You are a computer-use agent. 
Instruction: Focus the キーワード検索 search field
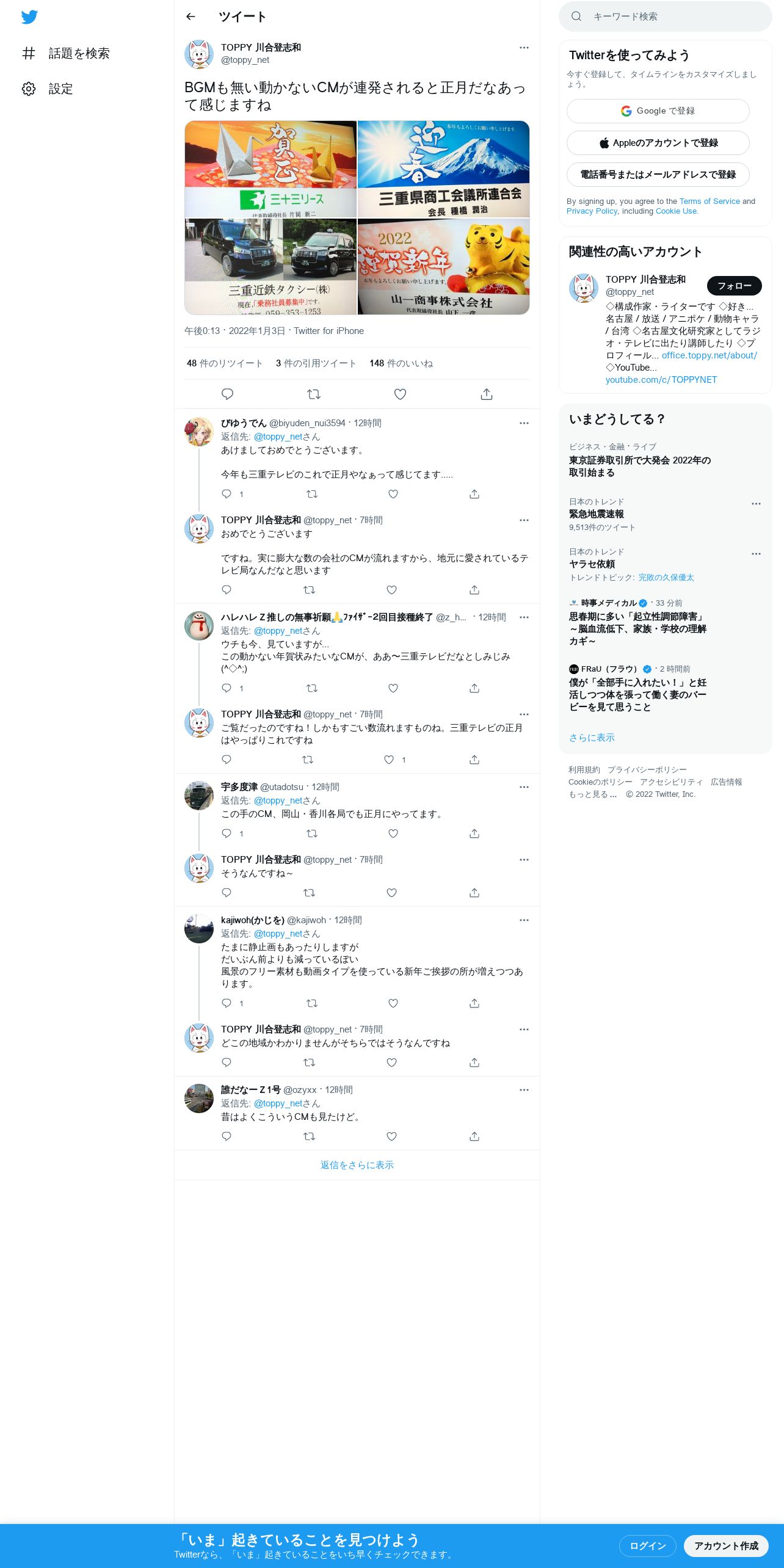point(666,16)
